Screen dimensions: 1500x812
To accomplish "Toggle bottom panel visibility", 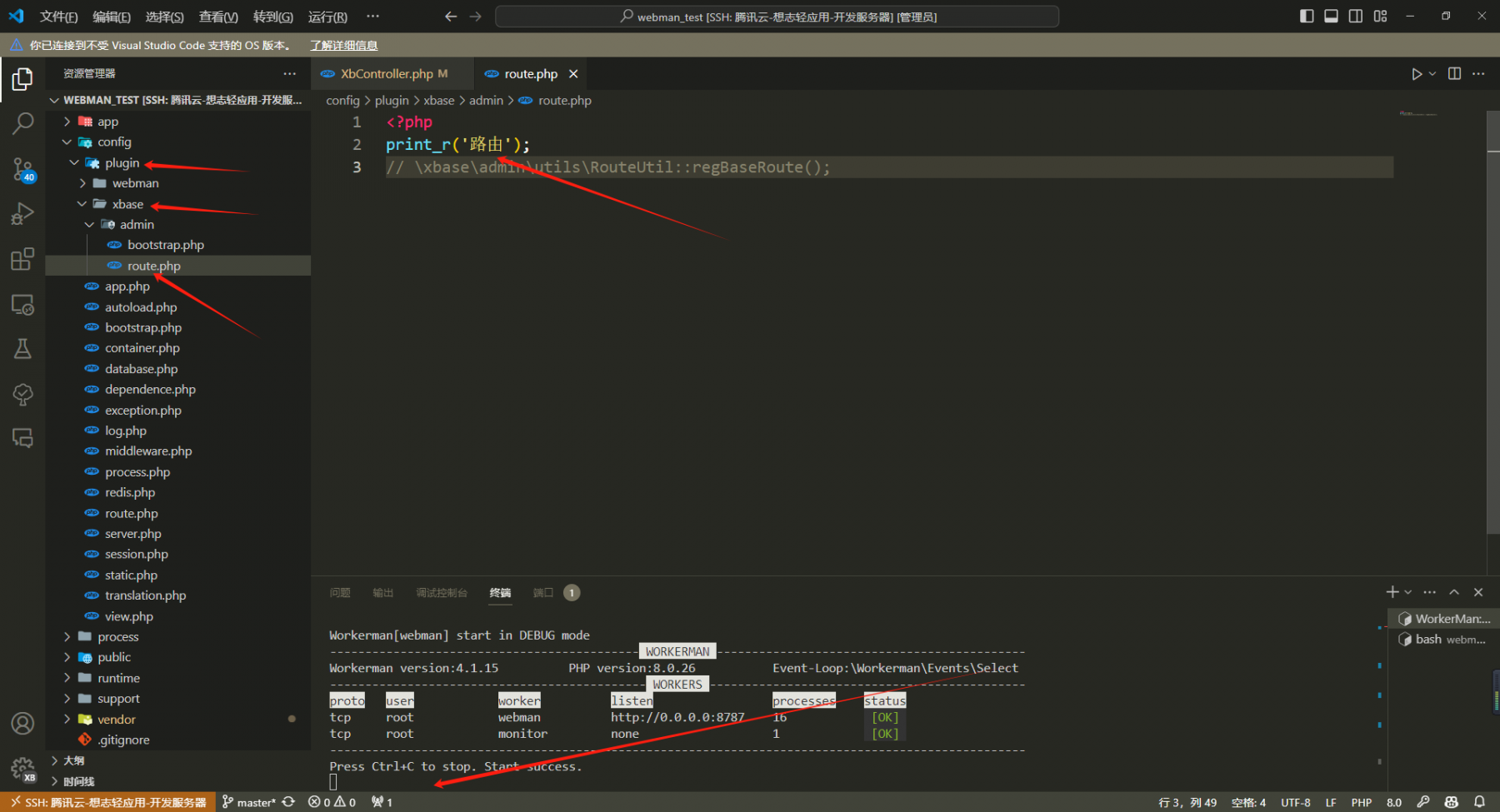I will pyautogui.click(x=1332, y=17).
